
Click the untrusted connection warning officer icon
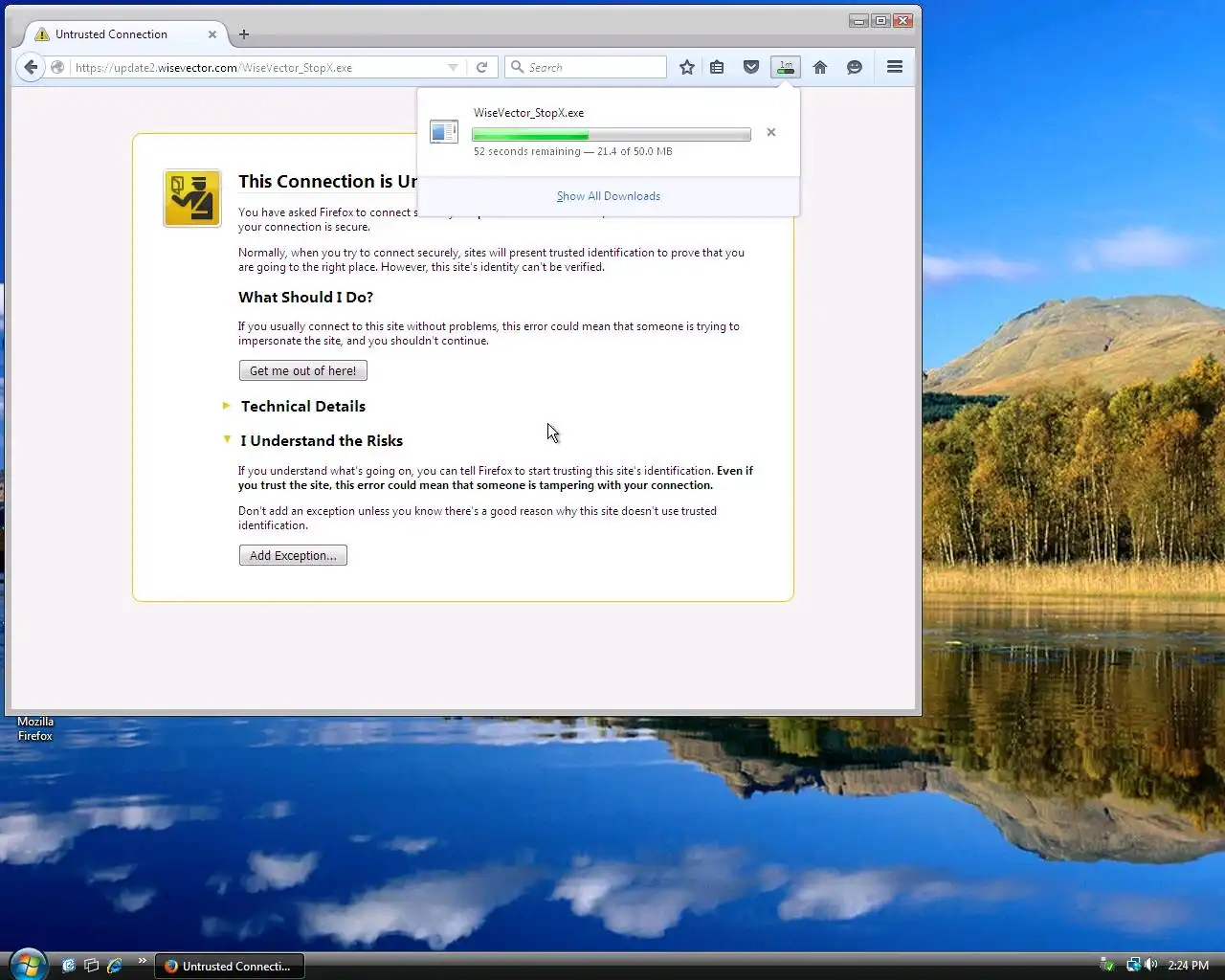tap(192, 198)
